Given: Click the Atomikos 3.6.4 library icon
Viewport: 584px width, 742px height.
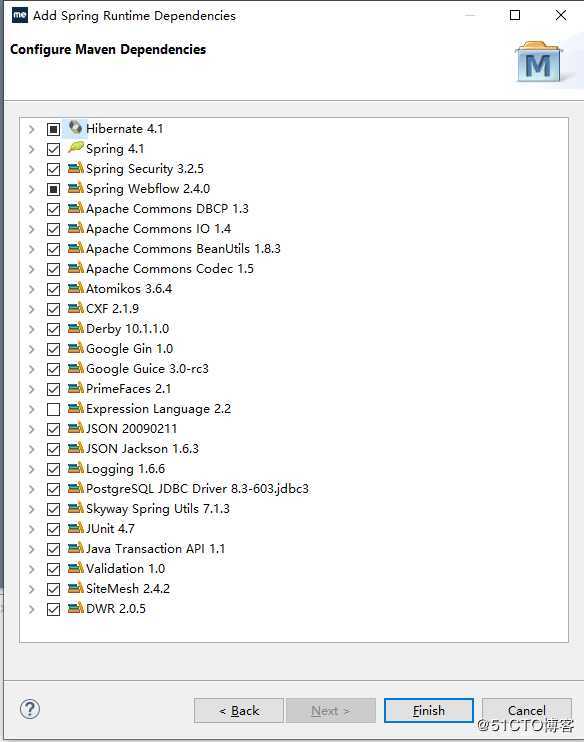Looking at the screenshot, I should [75, 288].
